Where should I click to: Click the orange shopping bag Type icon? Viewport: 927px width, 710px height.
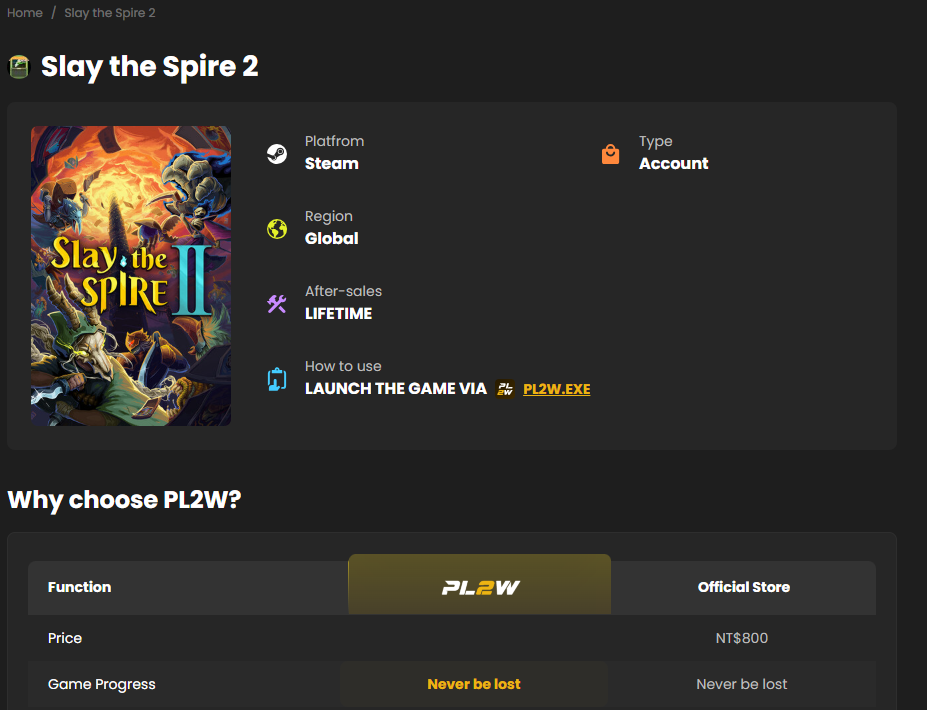[611, 154]
